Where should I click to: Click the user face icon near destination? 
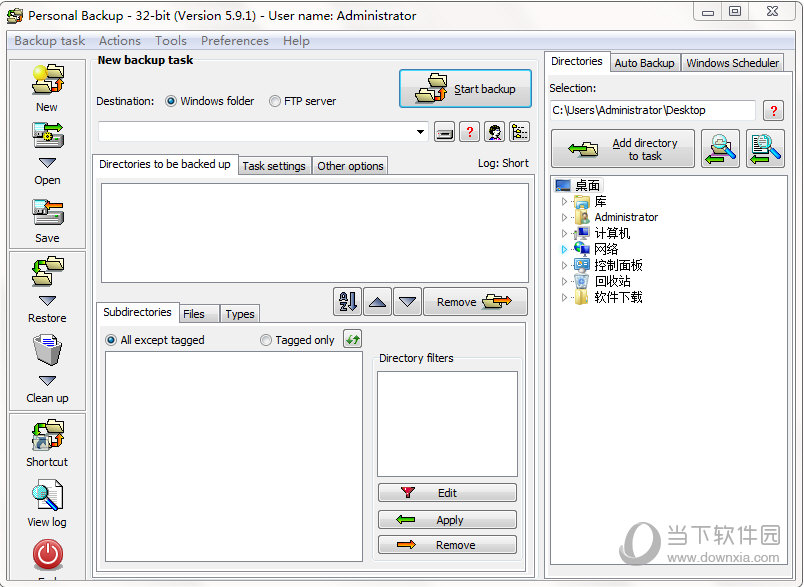coord(494,132)
